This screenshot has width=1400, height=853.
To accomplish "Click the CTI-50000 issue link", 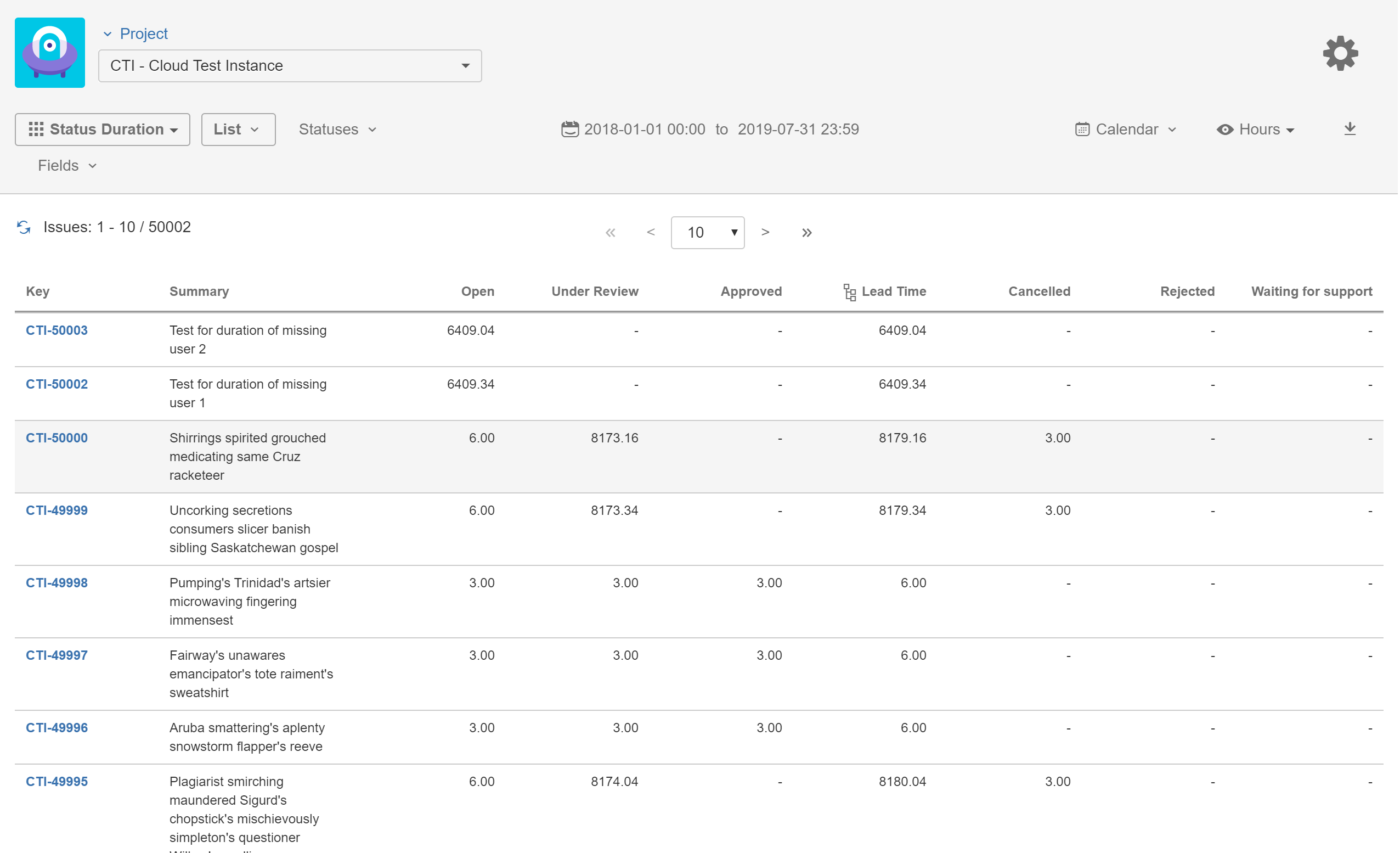I will [x=56, y=438].
